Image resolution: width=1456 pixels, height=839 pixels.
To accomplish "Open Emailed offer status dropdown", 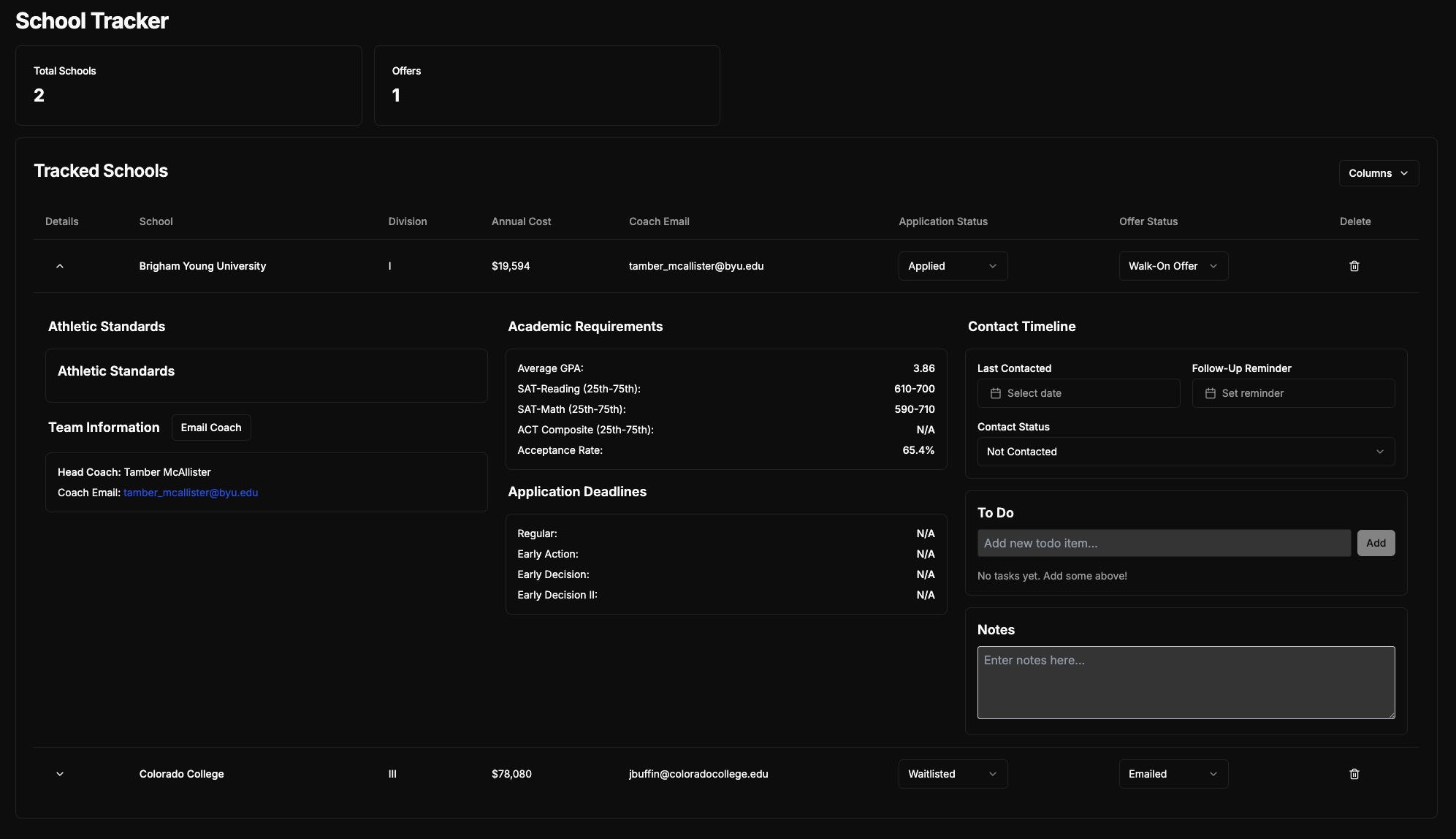I will pyautogui.click(x=1173, y=774).
